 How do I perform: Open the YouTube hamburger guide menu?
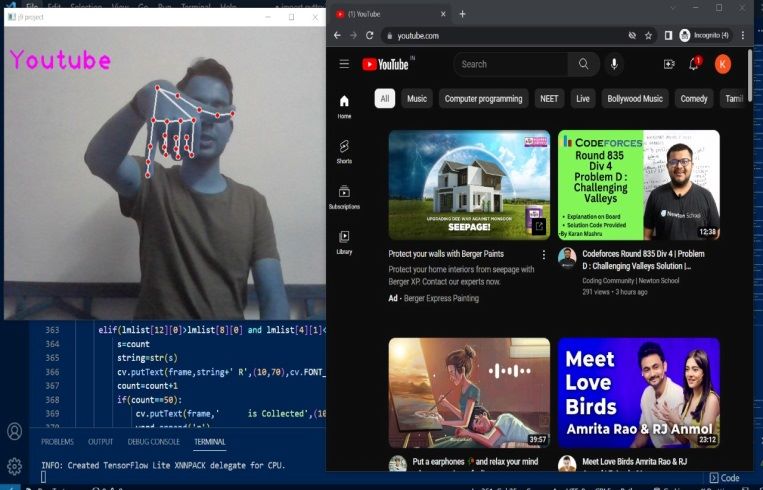click(x=344, y=64)
